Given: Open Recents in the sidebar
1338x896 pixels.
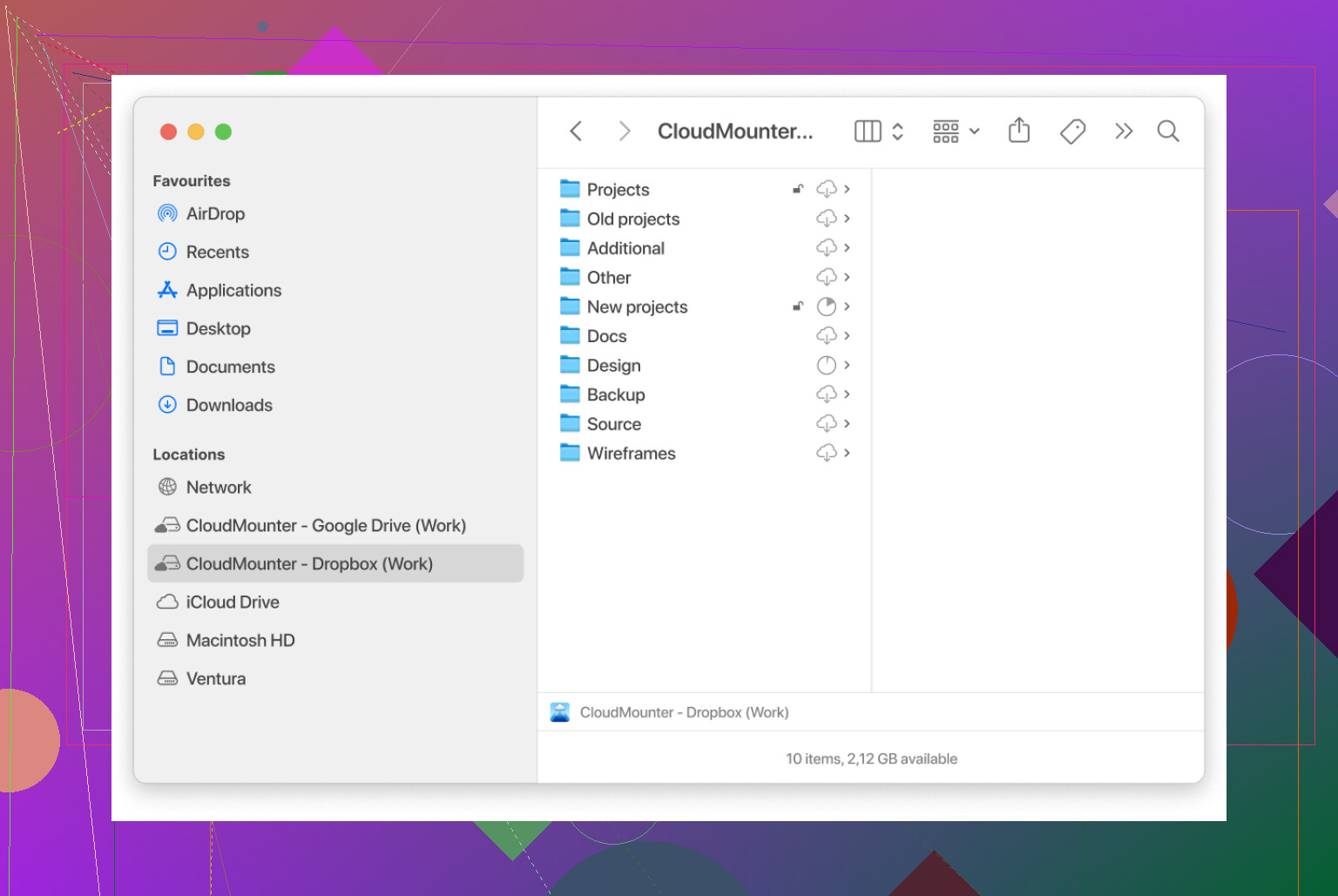Looking at the screenshot, I should pyautogui.click(x=335, y=252).
